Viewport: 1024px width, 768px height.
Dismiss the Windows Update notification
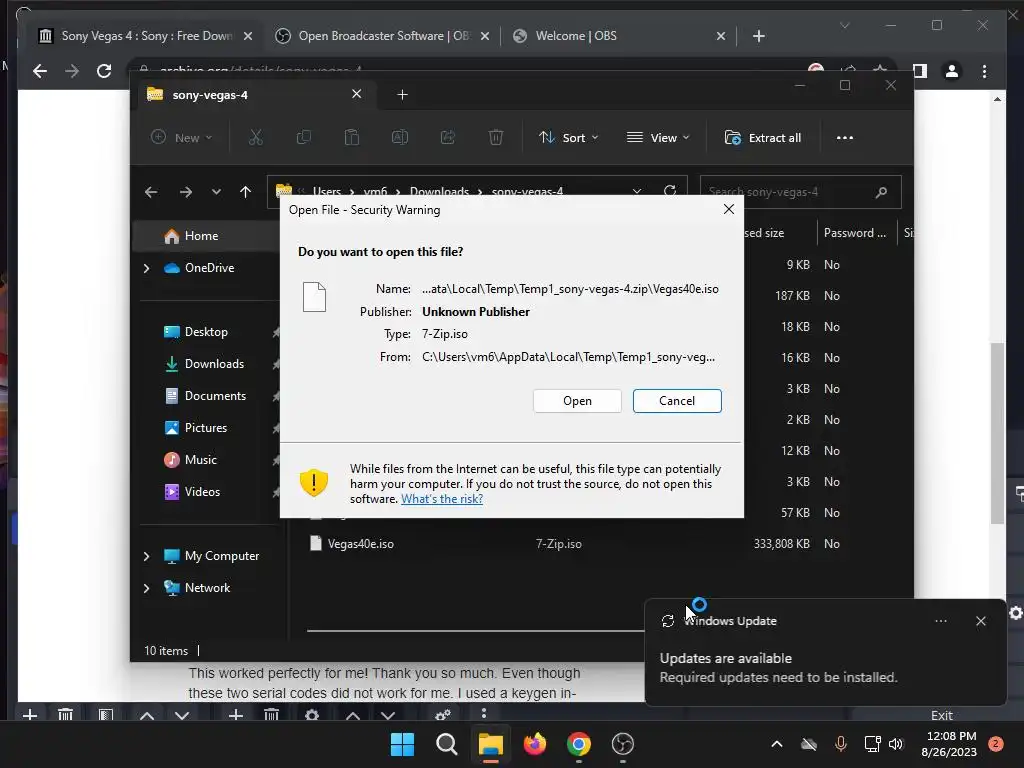pyautogui.click(x=981, y=621)
